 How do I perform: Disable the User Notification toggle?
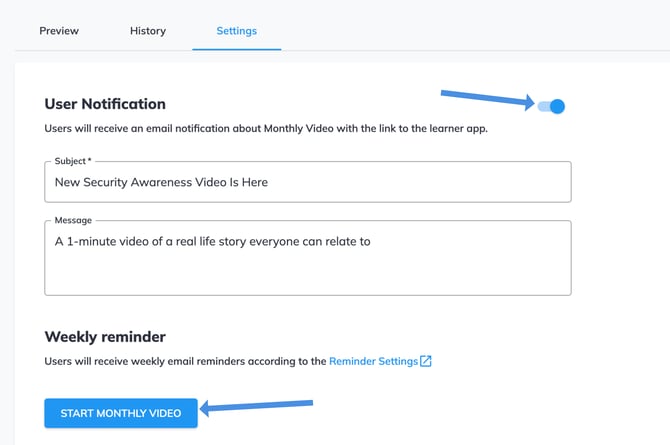coord(551,106)
